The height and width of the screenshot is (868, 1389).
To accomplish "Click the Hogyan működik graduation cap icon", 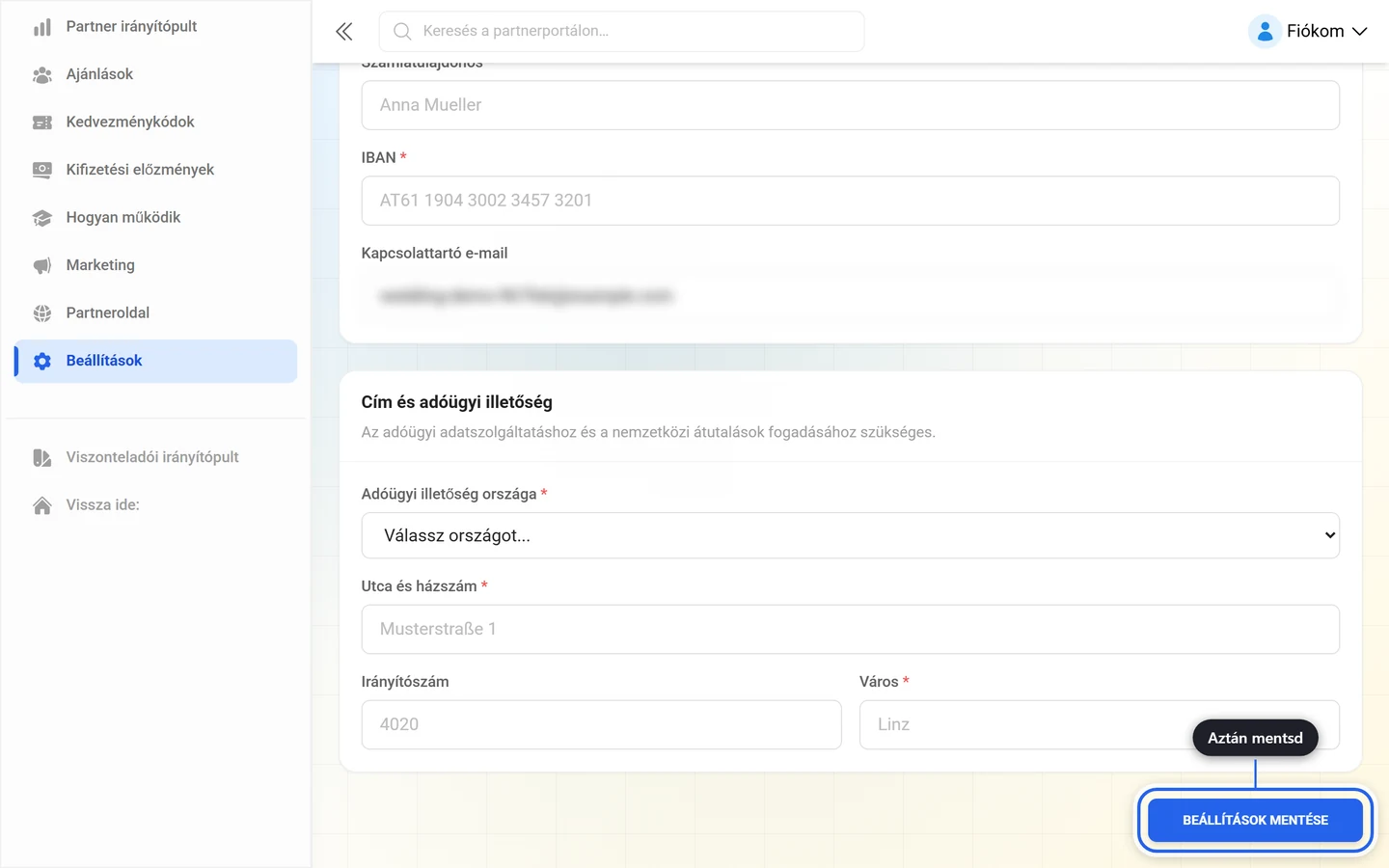I will pos(42,218).
